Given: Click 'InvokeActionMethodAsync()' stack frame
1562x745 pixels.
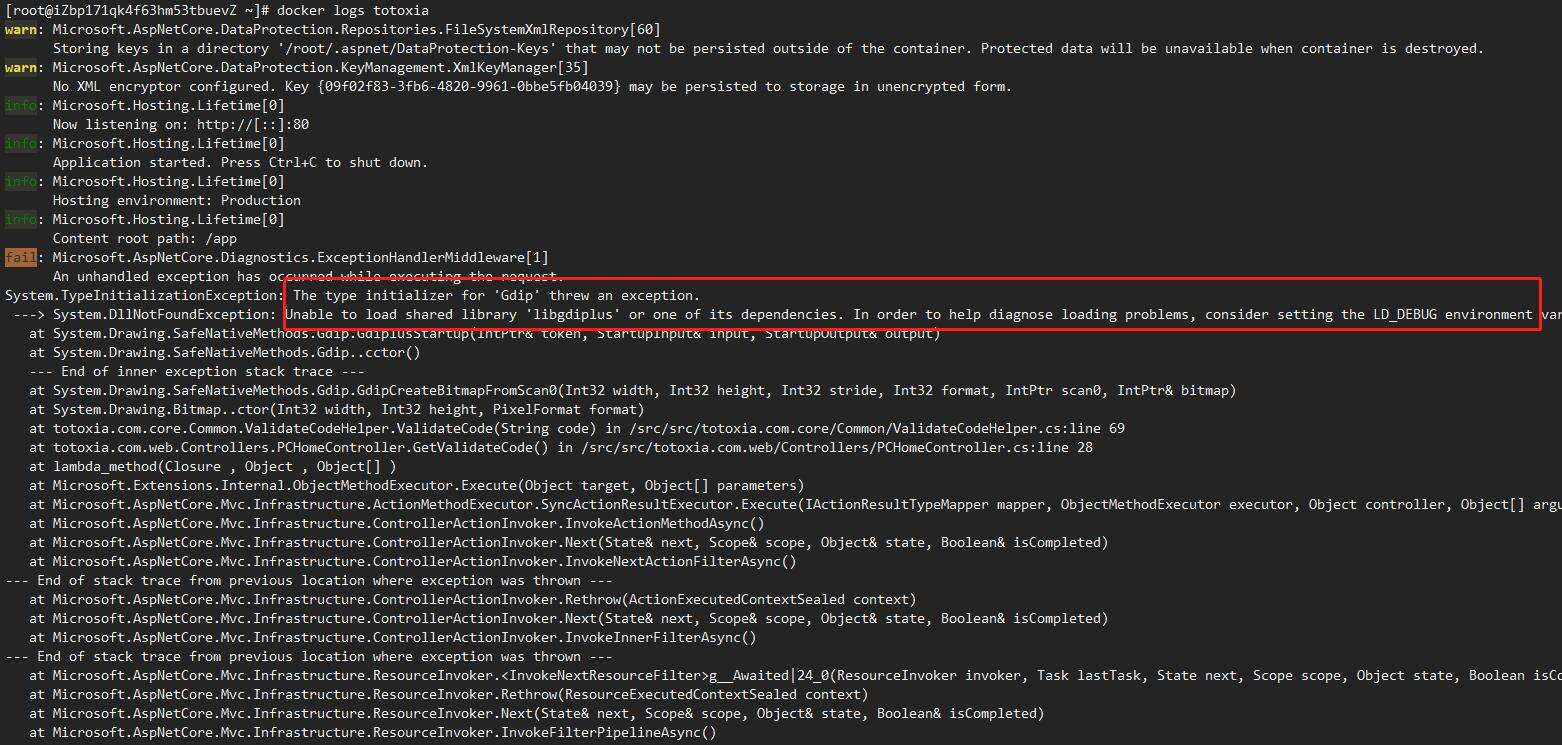Looking at the screenshot, I should (396, 523).
